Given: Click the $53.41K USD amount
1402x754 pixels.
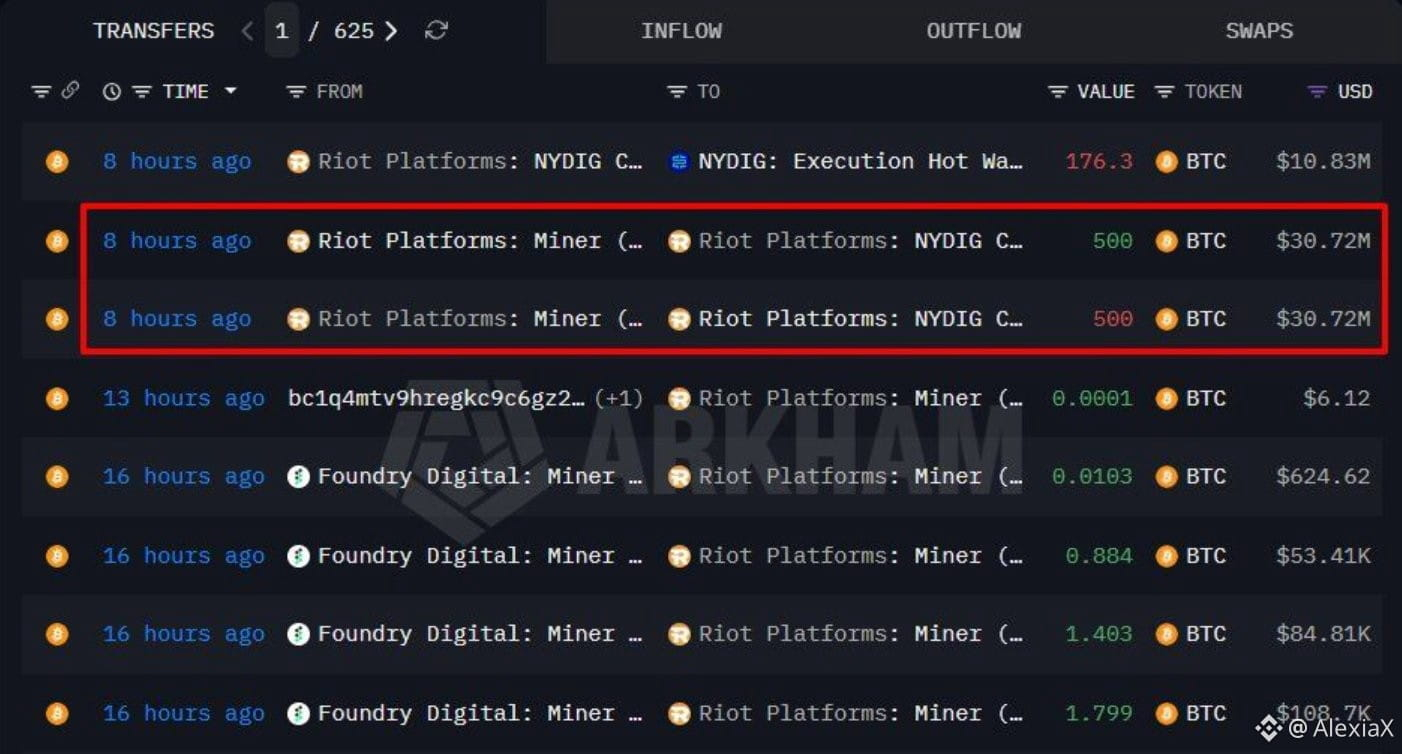Looking at the screenshot, I should pos(1323,556).
